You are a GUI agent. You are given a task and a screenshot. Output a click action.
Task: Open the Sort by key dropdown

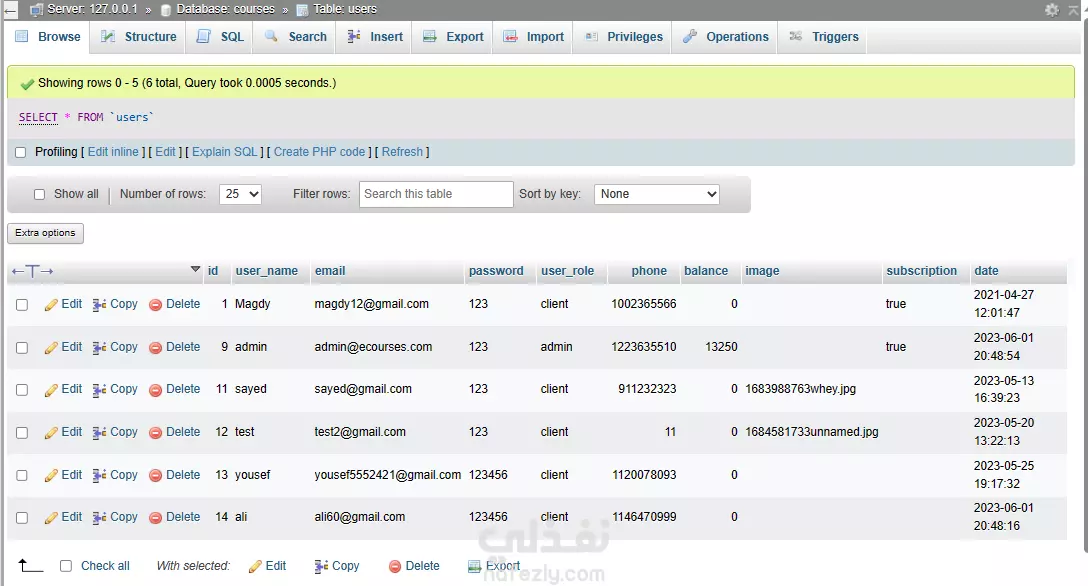point(656,194)
